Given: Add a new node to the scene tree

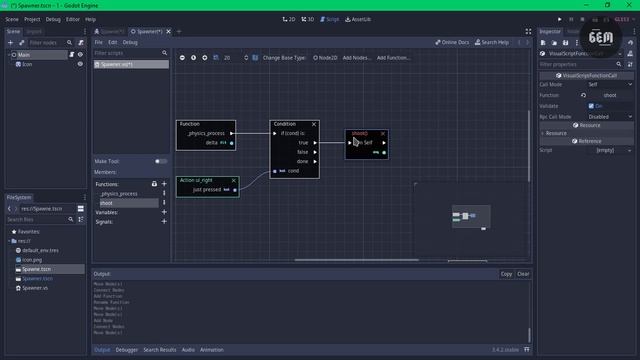Looking at the screenshot, I should [x=11, y=42].
